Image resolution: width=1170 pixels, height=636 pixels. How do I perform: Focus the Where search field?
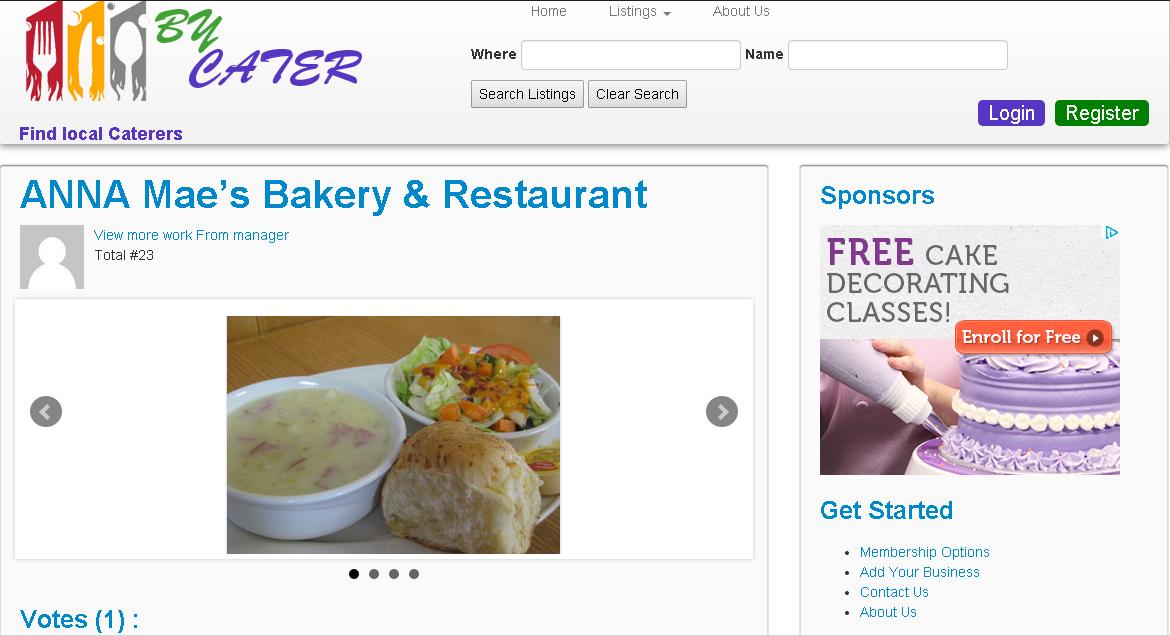point(631,55)
